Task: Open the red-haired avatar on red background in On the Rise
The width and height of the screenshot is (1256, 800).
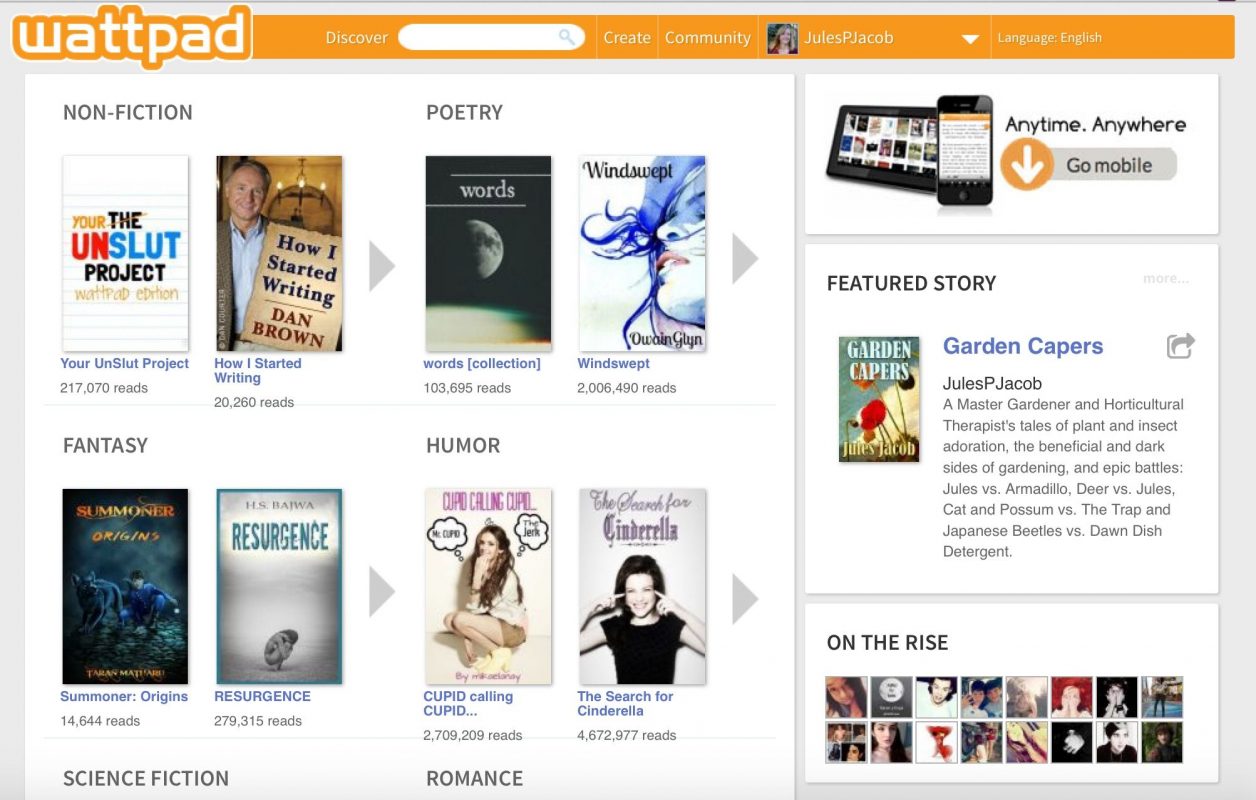Action: pos(1071,697)
